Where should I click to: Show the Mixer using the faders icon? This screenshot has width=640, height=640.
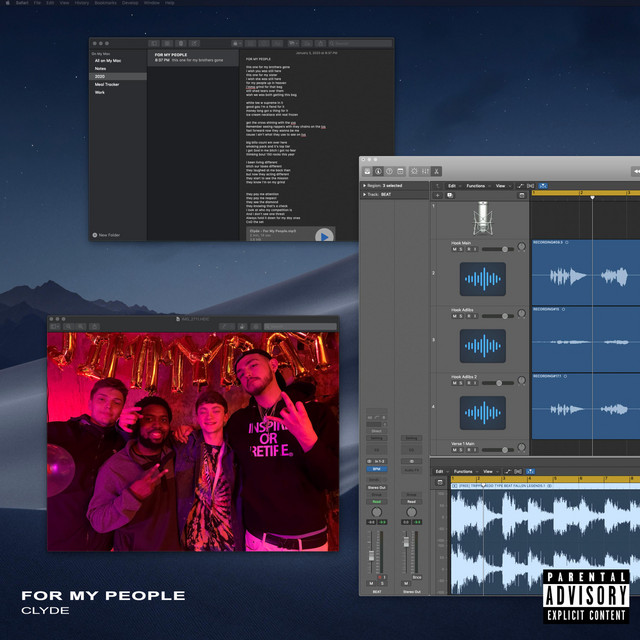coord(426,171)
